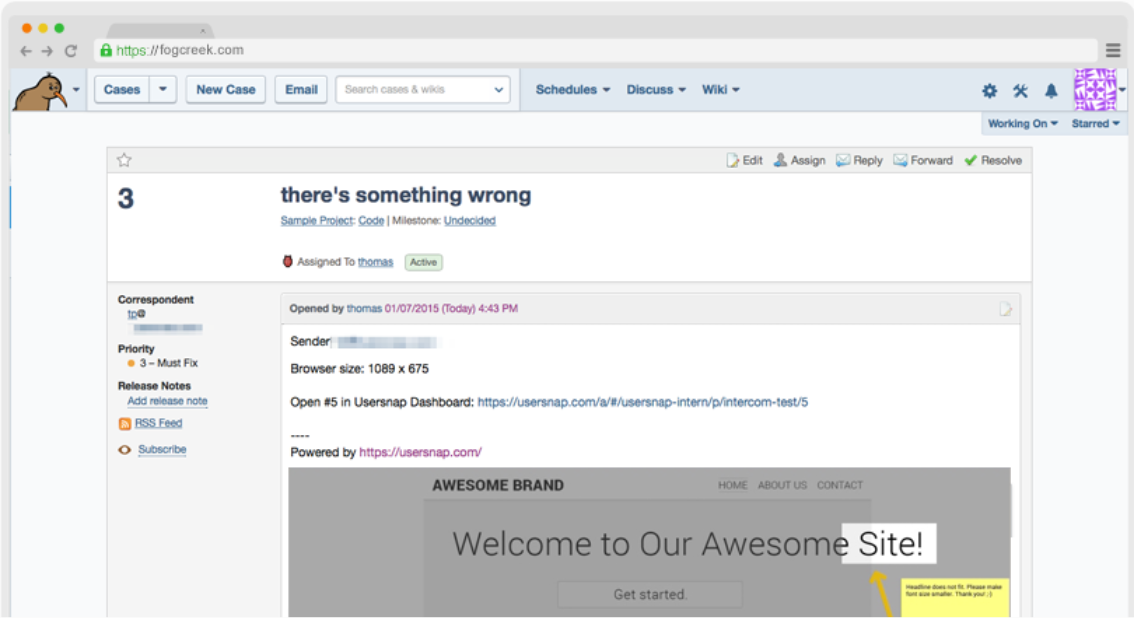Click the green padlock icon
This screenshot has height=618, width=1134.
coord(106,50)
